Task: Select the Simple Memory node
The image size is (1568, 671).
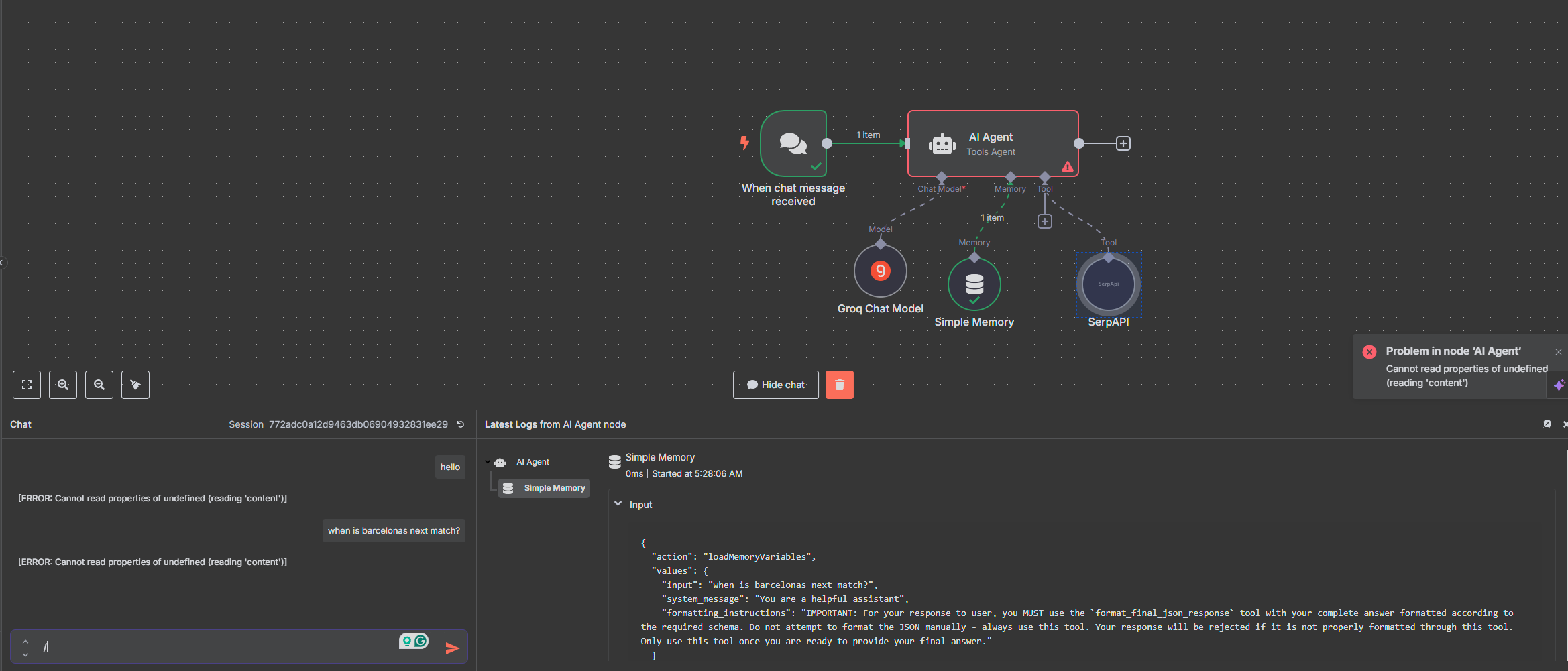Action: [974, 284]
